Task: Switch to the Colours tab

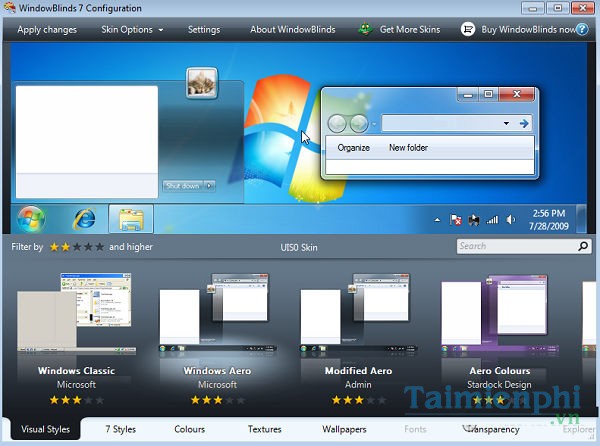Action: click(189, 429)
